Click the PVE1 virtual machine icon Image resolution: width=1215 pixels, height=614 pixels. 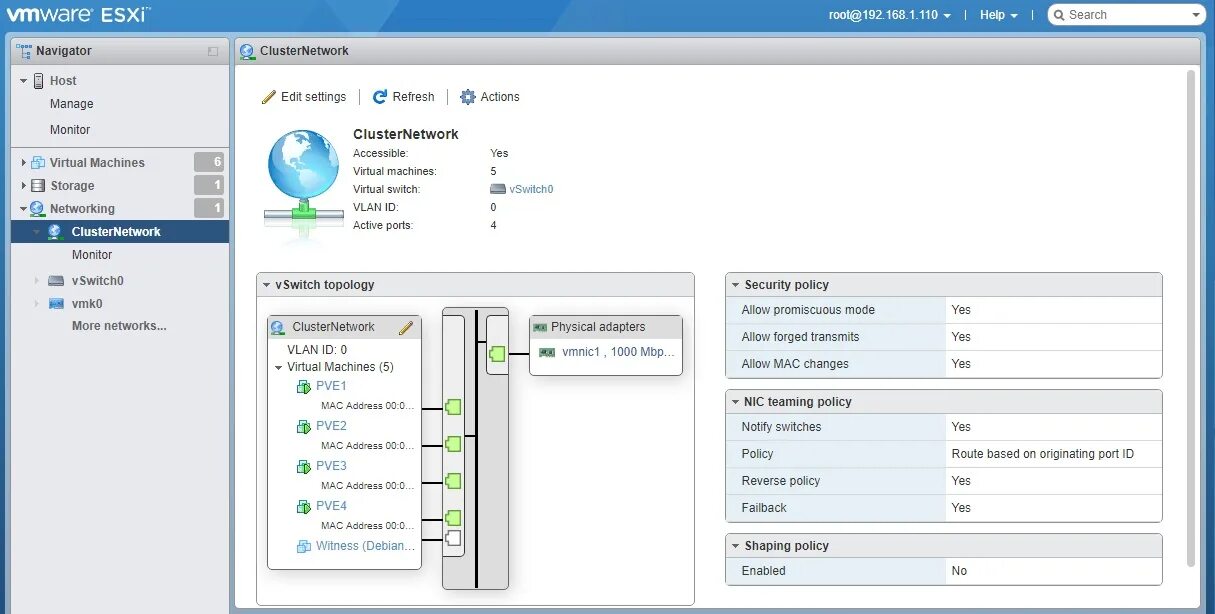[x=304, y=387]
